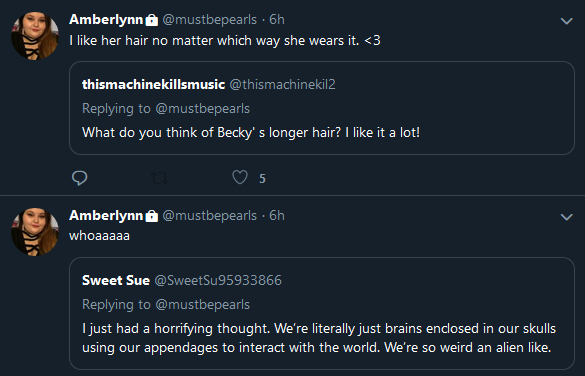Click the lock icon beside Amberlynn in first tweet
585x376 pixels.
pos(151,20)
